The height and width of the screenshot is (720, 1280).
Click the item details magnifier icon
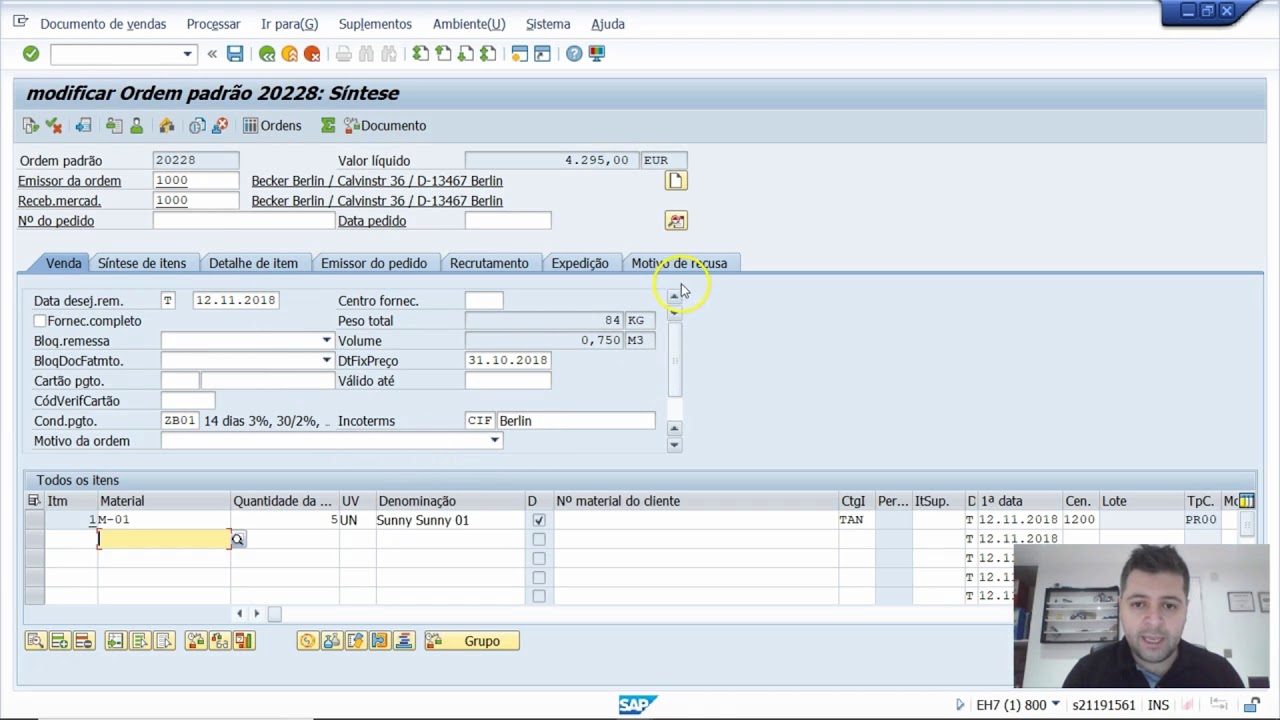click(x=35, y=641)
